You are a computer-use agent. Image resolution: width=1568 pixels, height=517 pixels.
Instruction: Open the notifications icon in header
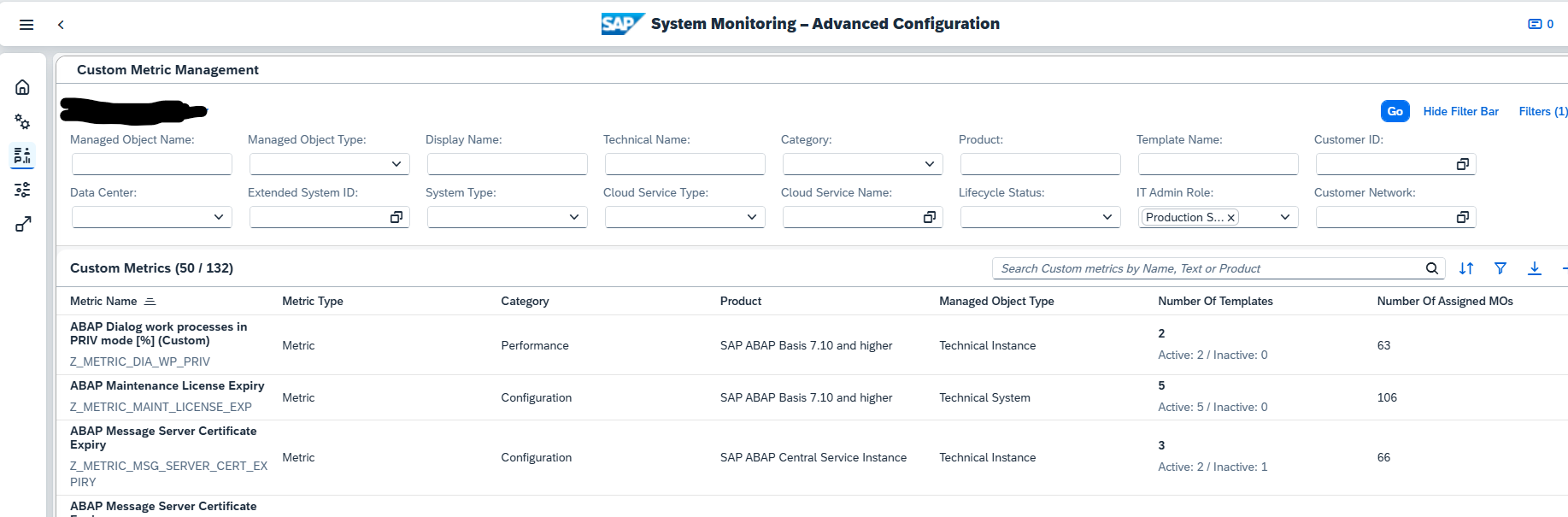(x=1540, y=24)
